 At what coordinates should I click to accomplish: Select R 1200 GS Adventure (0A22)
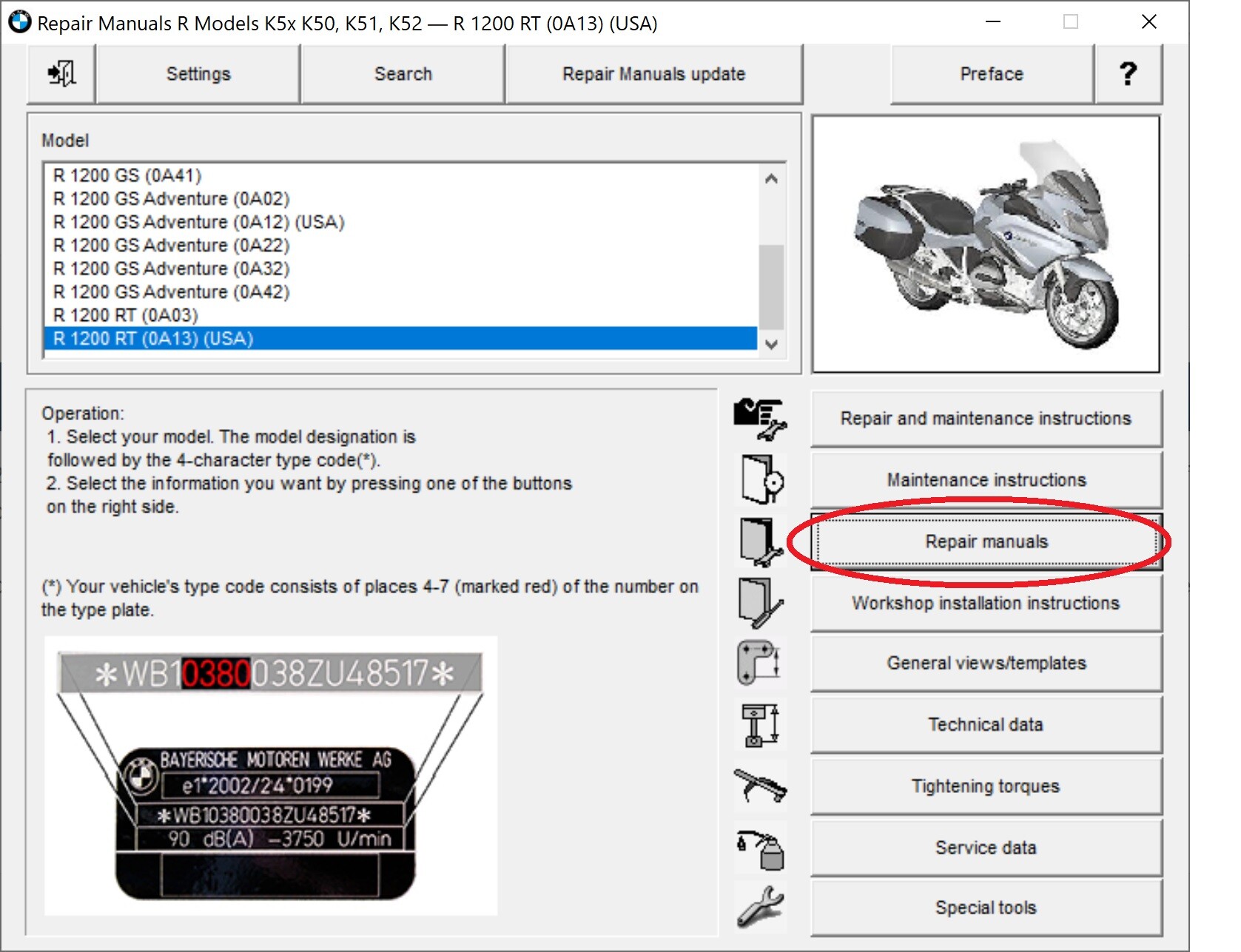point(400,246)
